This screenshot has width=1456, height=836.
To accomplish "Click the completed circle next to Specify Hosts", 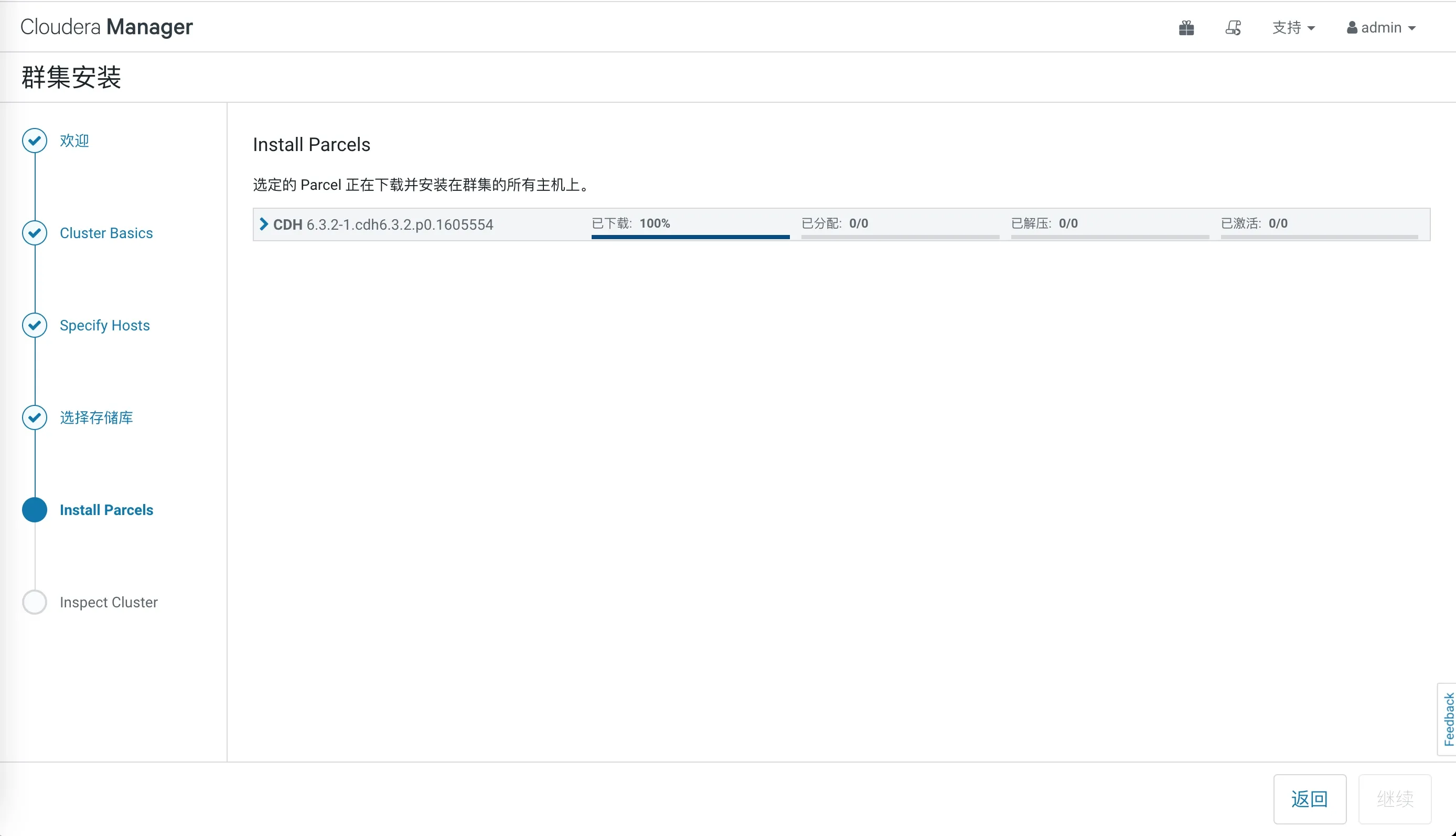I will pyautogui.click(x=34, y=325).
